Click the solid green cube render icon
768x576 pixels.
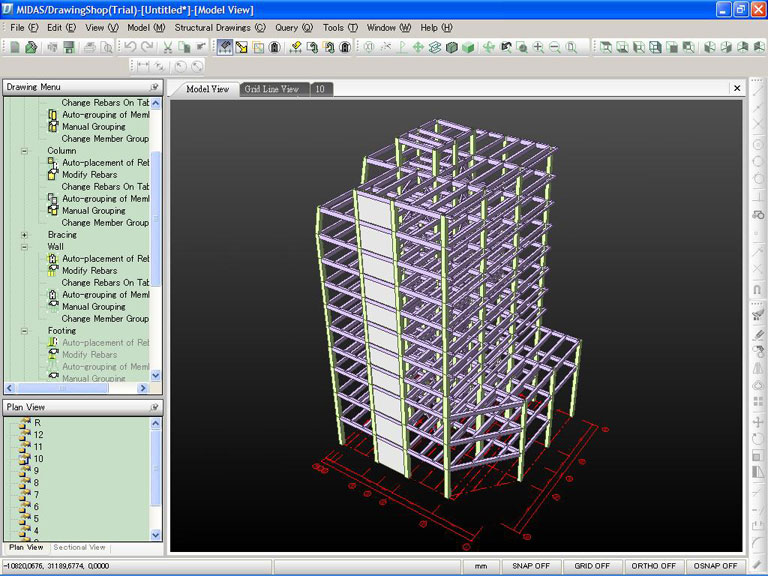click(x=468, y=47)
